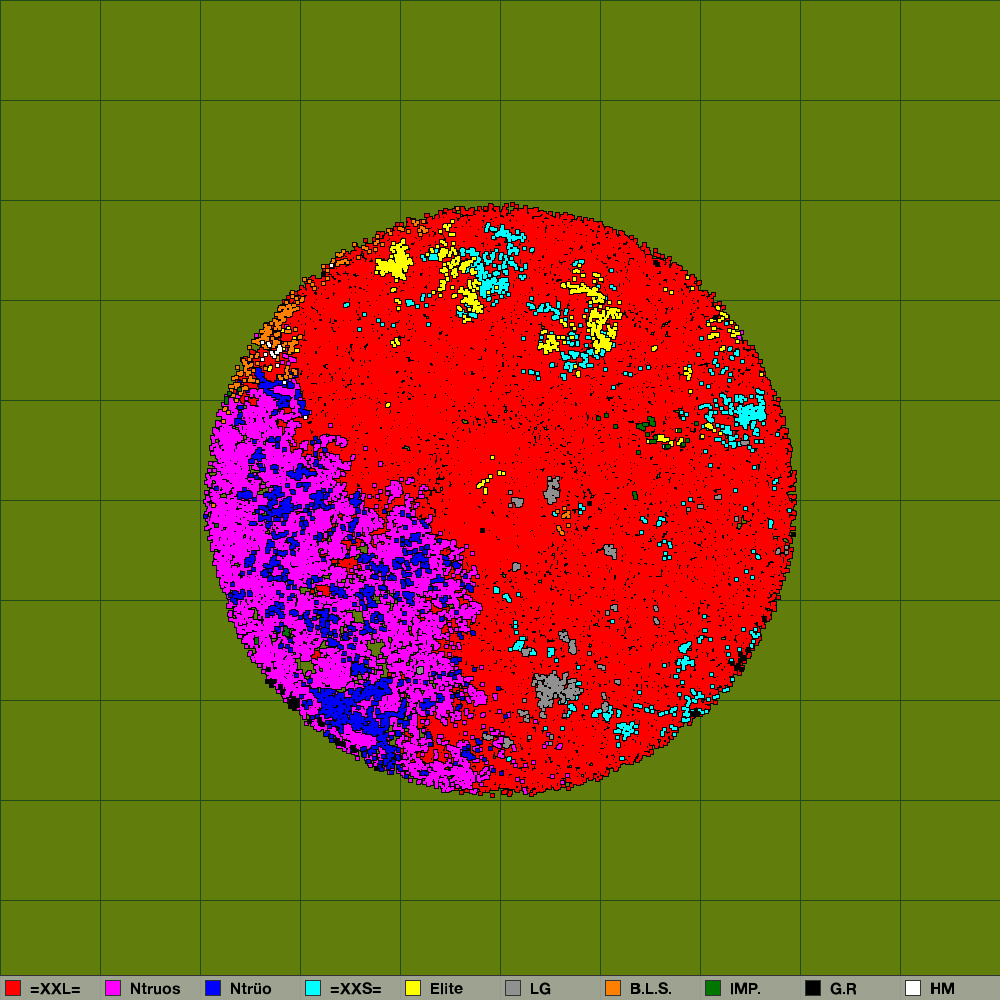Click the magenta Ntruos legend swatch
1000x1000 pixels.
113,988
